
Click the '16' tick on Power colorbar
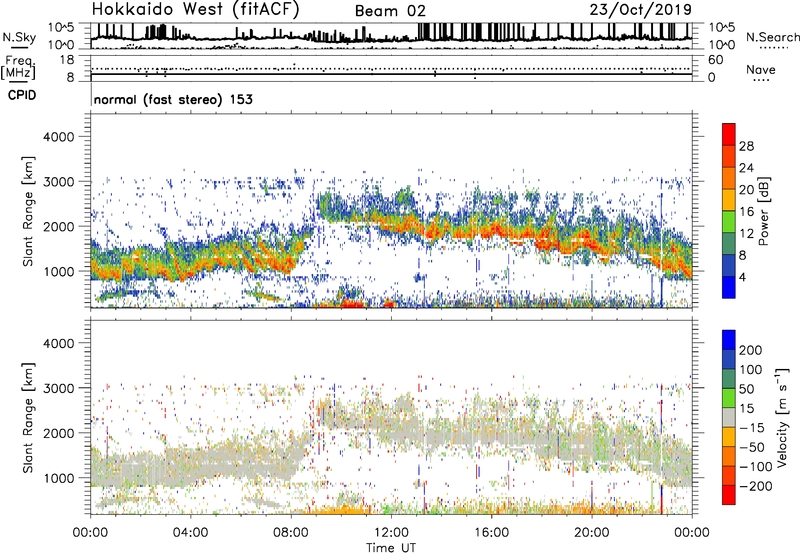coord(746,212)
